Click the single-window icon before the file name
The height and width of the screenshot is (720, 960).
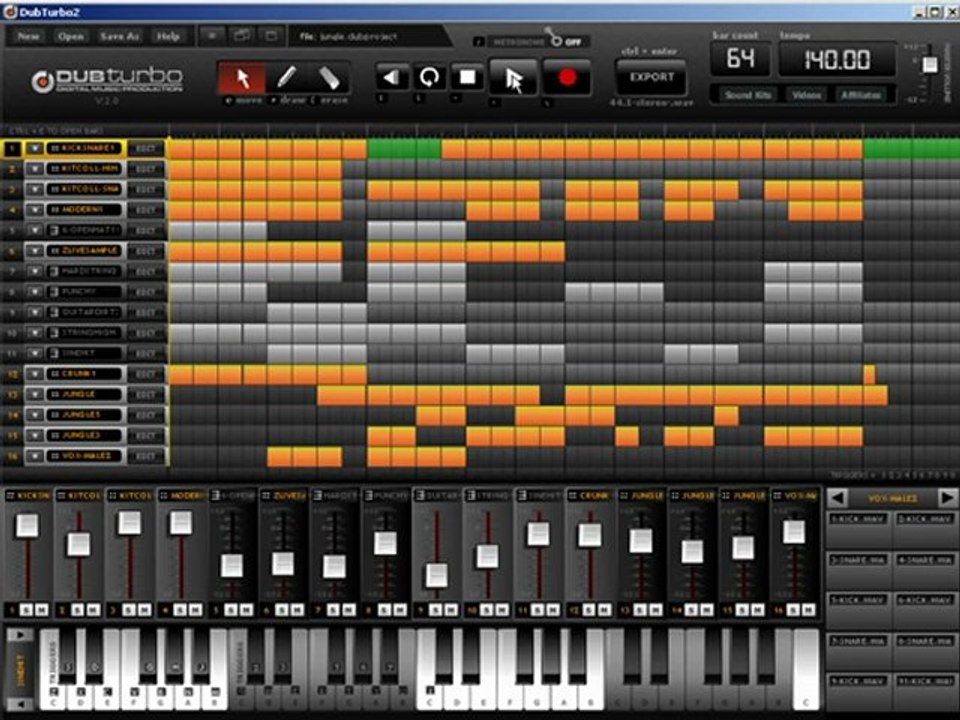coord(271,36)
